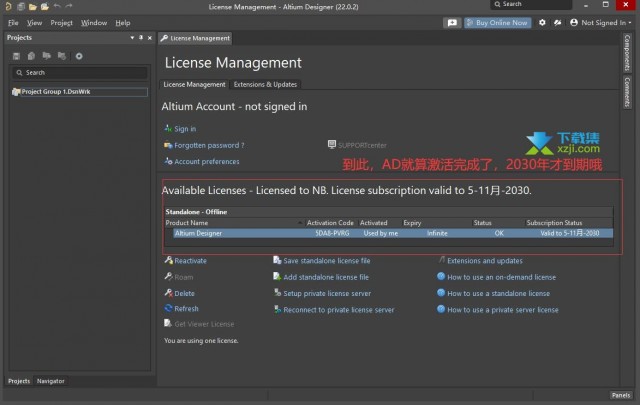Click the copy documents icon in Projects panel
640x405 pixels.
click(x=31, y=56)
